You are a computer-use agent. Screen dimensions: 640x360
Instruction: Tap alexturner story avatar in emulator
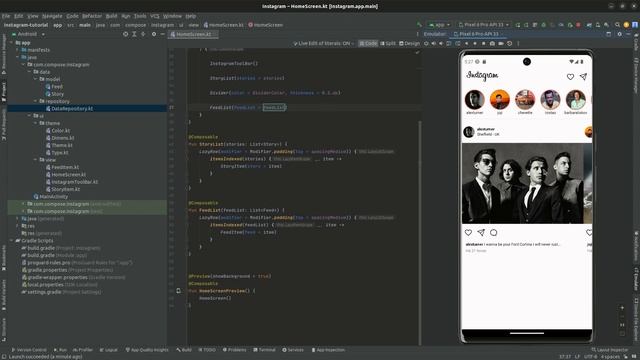475,100
